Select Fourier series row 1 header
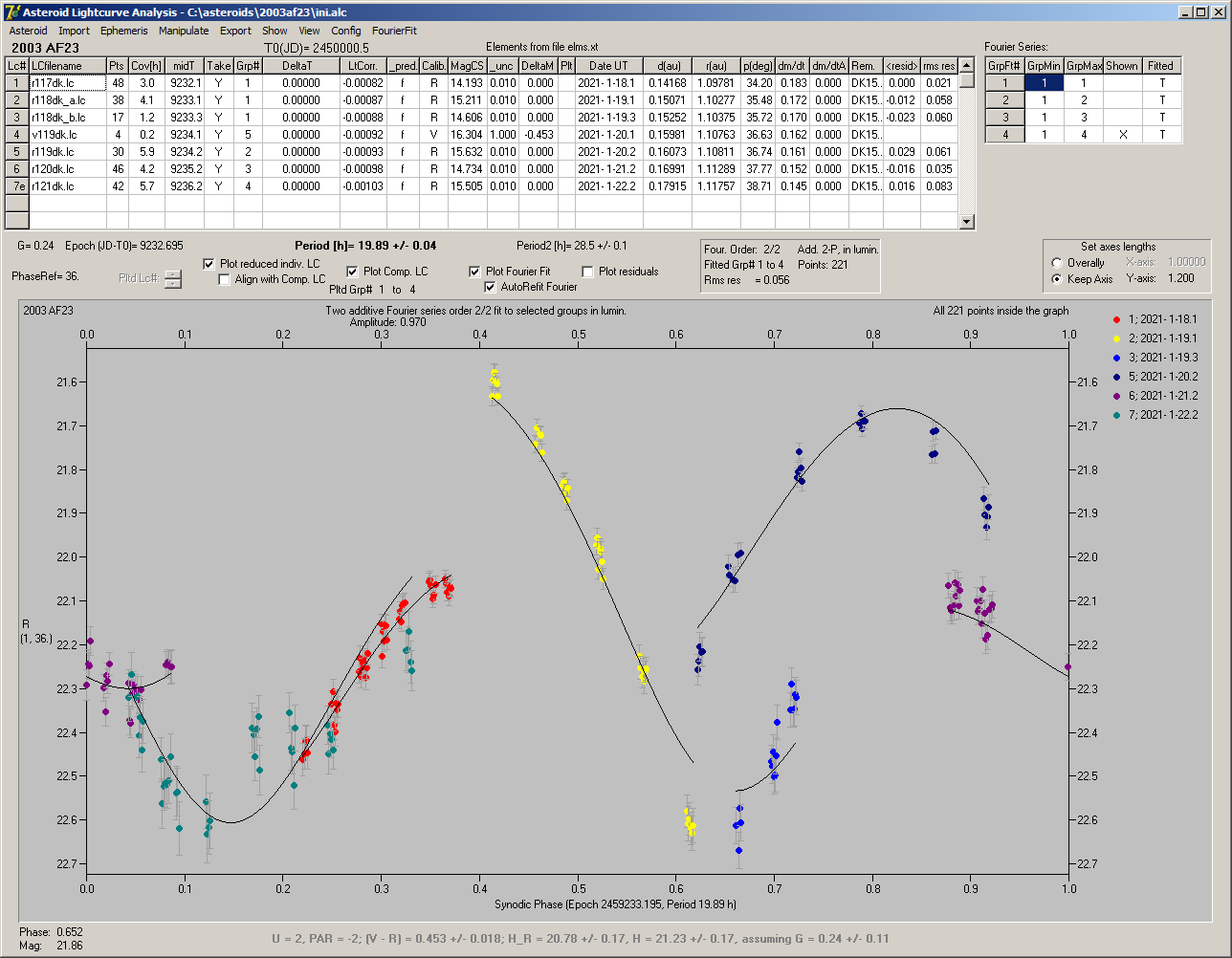Screen dimensions: 1232x958 [x=1004, y=83]
